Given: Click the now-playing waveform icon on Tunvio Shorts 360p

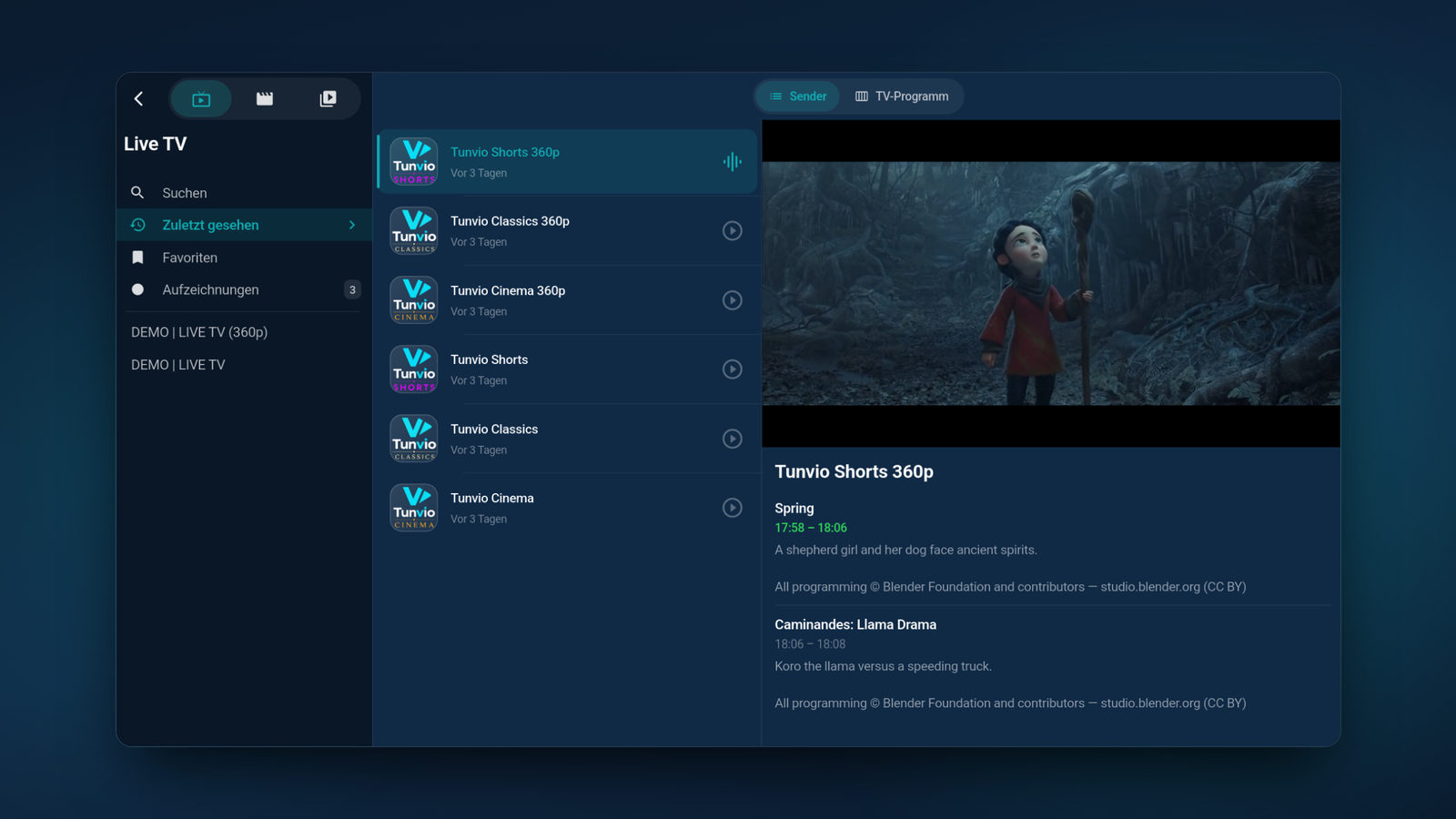Looking at the screenshot, I should 733,162.
